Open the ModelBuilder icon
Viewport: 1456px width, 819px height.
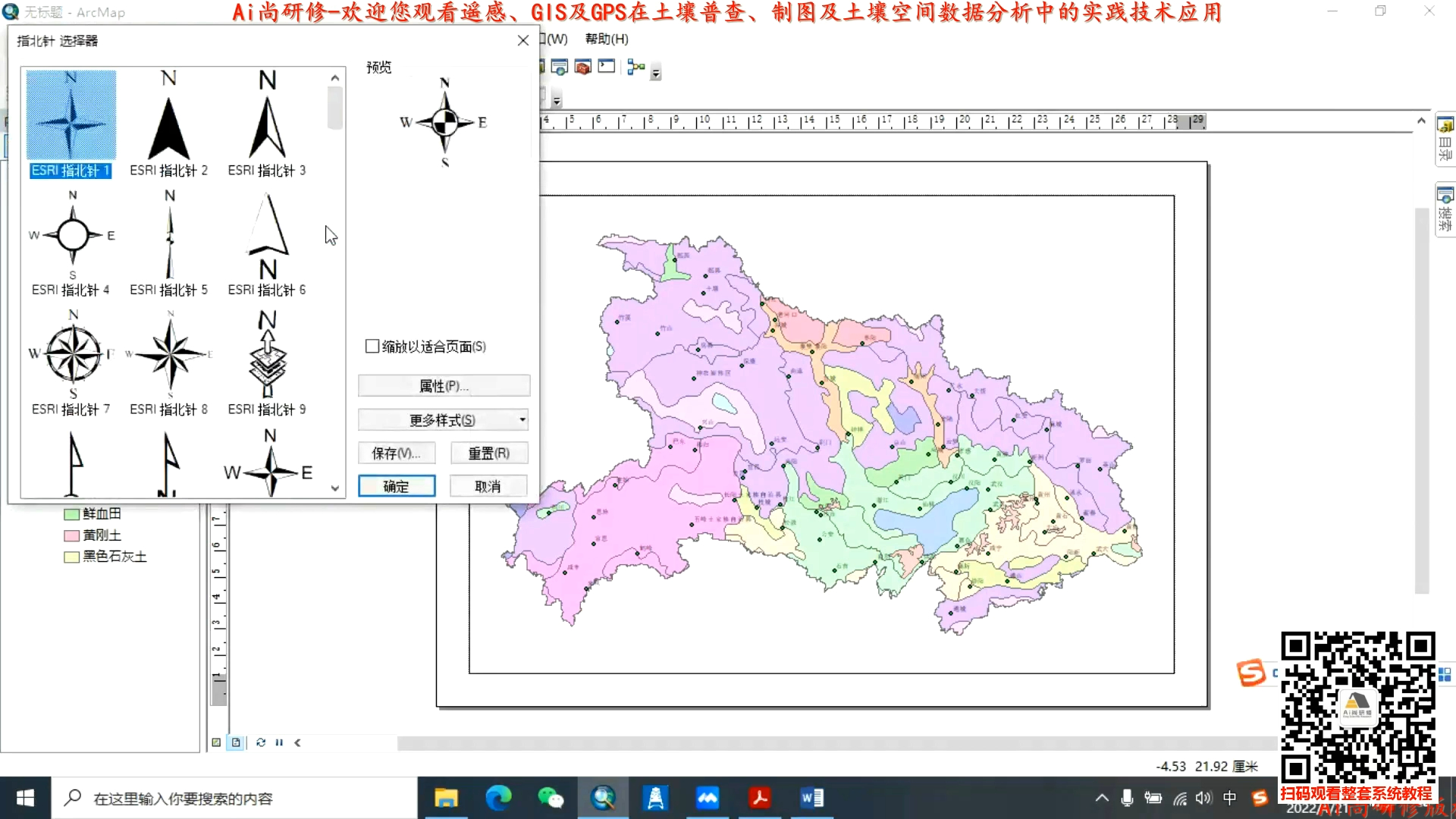pyautogui.click(x=636, y=67)
